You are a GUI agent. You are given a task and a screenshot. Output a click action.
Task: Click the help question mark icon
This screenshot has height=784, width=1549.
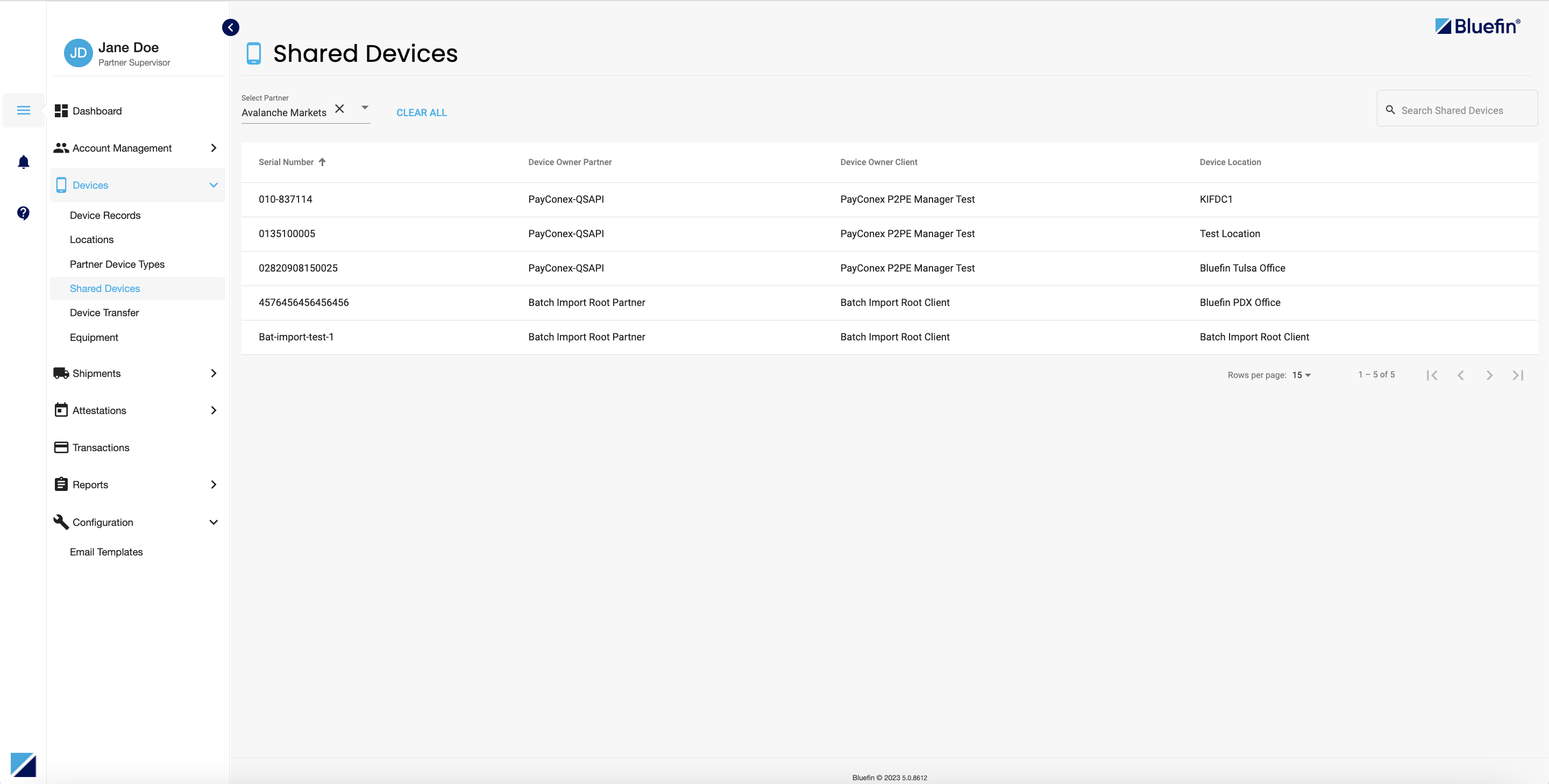23,213
